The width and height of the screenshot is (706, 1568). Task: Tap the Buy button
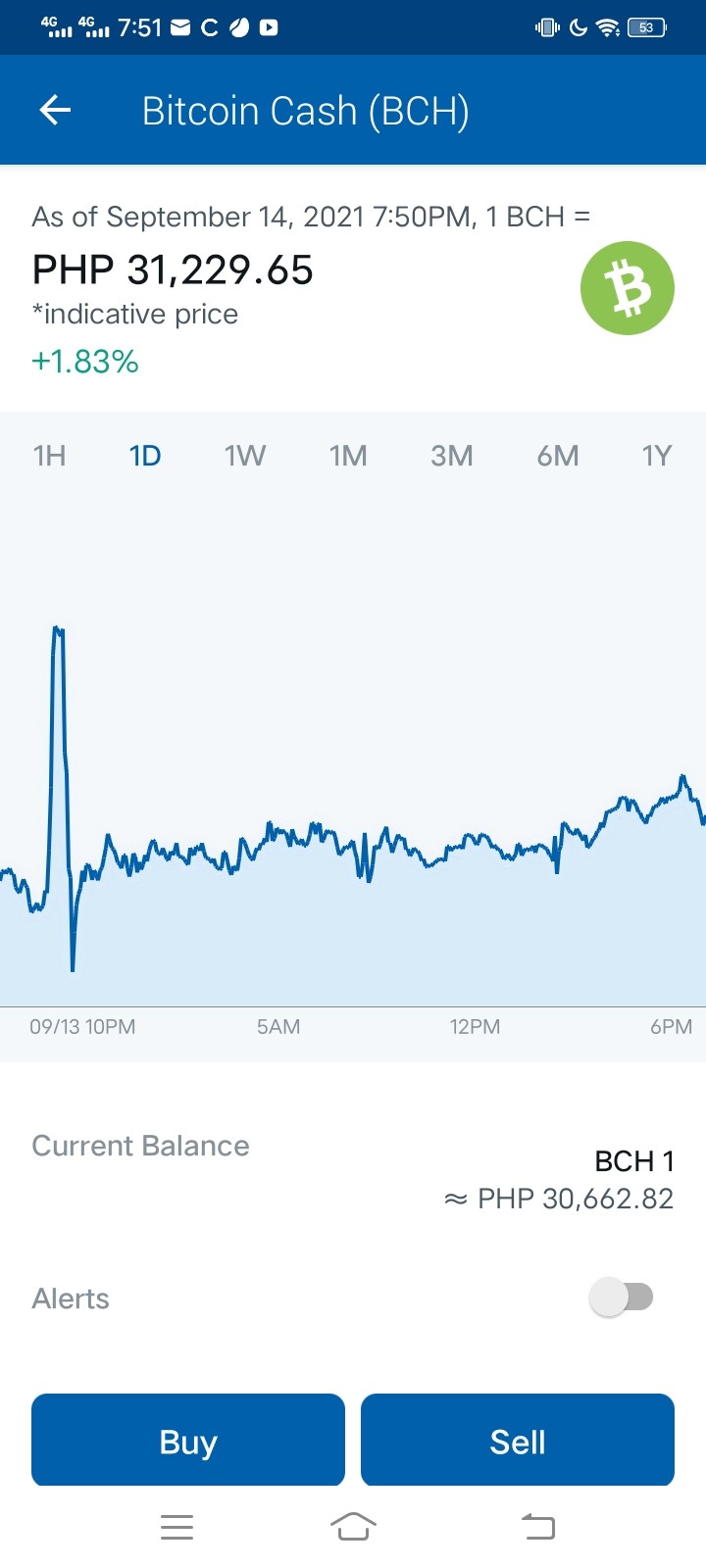pos(188,1440)
